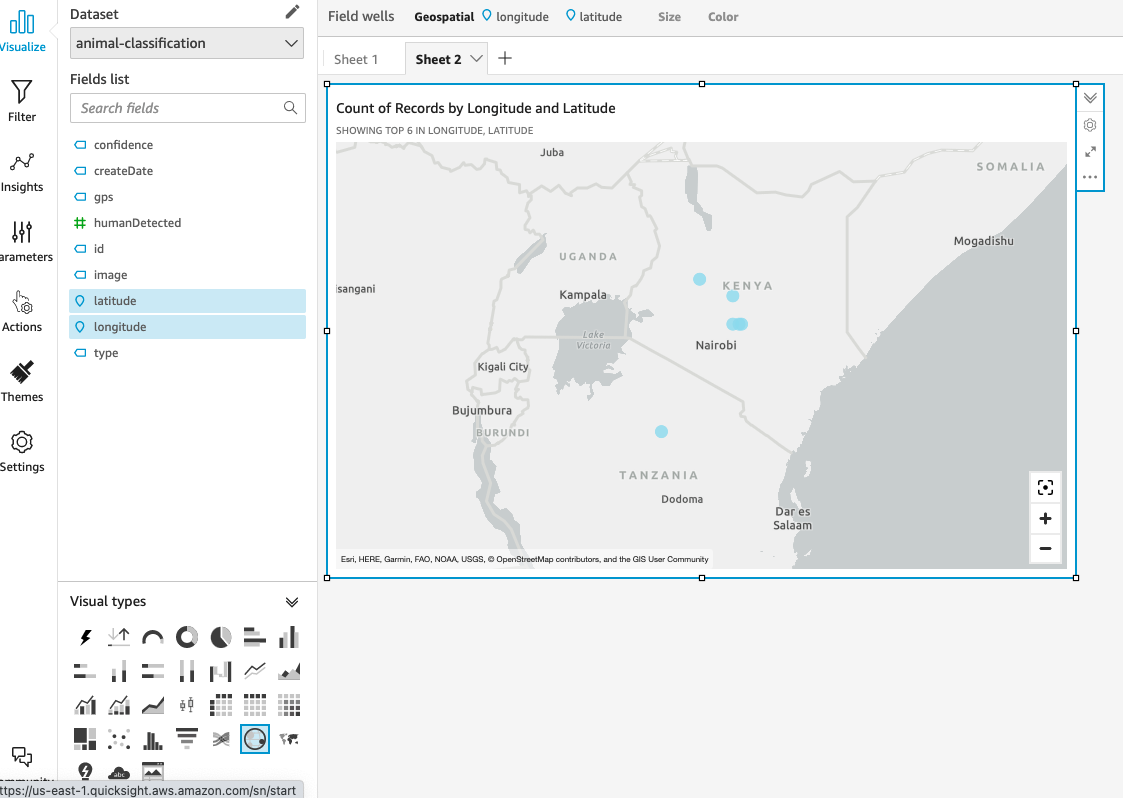
Task: Click the pencil icon to edit dataset
Action: click(x=292, y=12)
